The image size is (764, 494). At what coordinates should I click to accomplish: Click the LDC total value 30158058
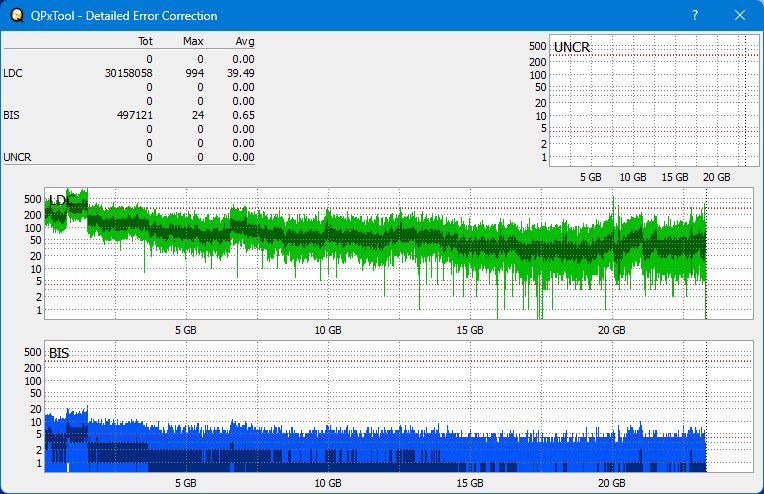(129, 73)
